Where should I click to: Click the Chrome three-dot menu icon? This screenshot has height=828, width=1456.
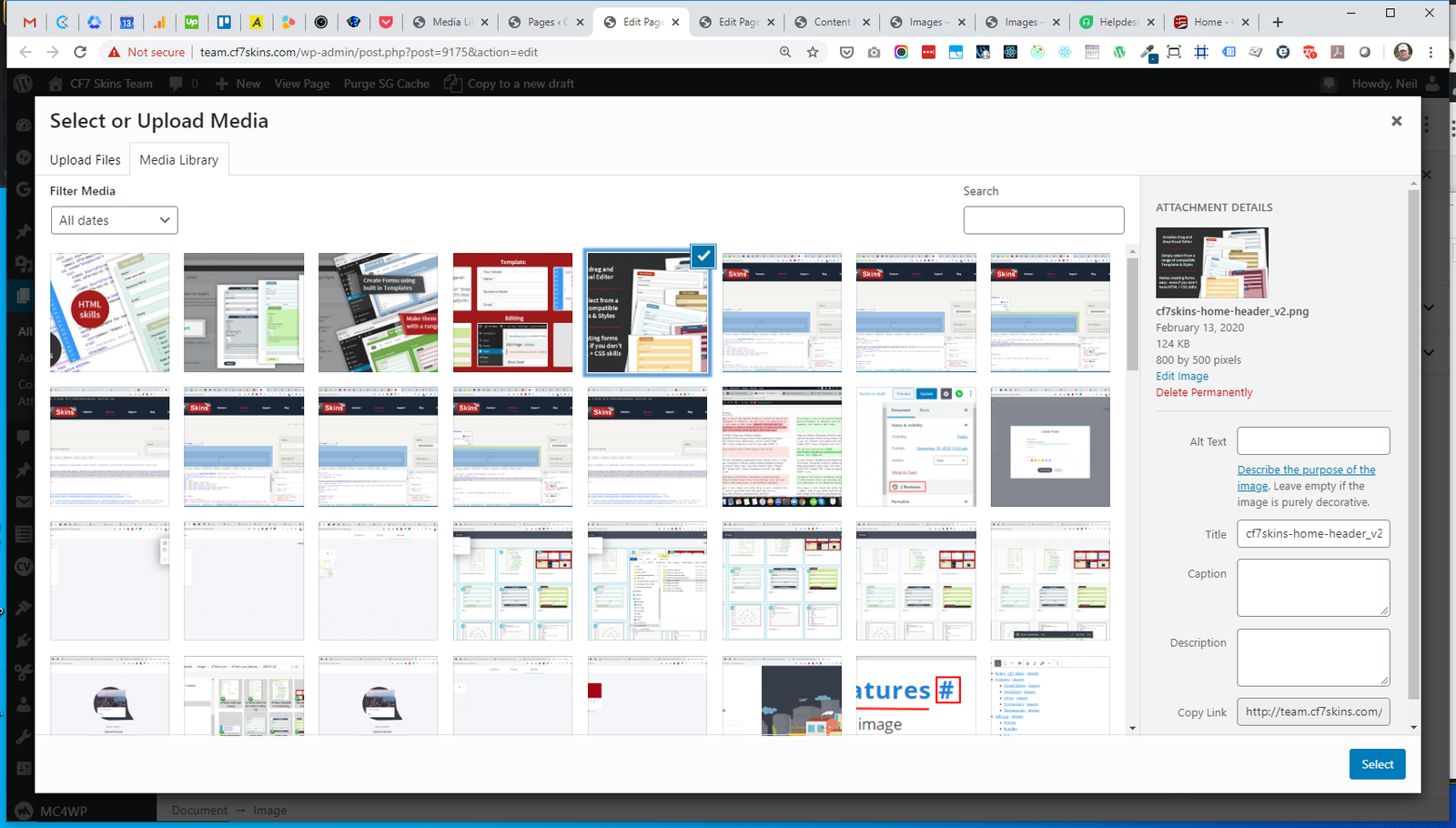click(1431, 52)
